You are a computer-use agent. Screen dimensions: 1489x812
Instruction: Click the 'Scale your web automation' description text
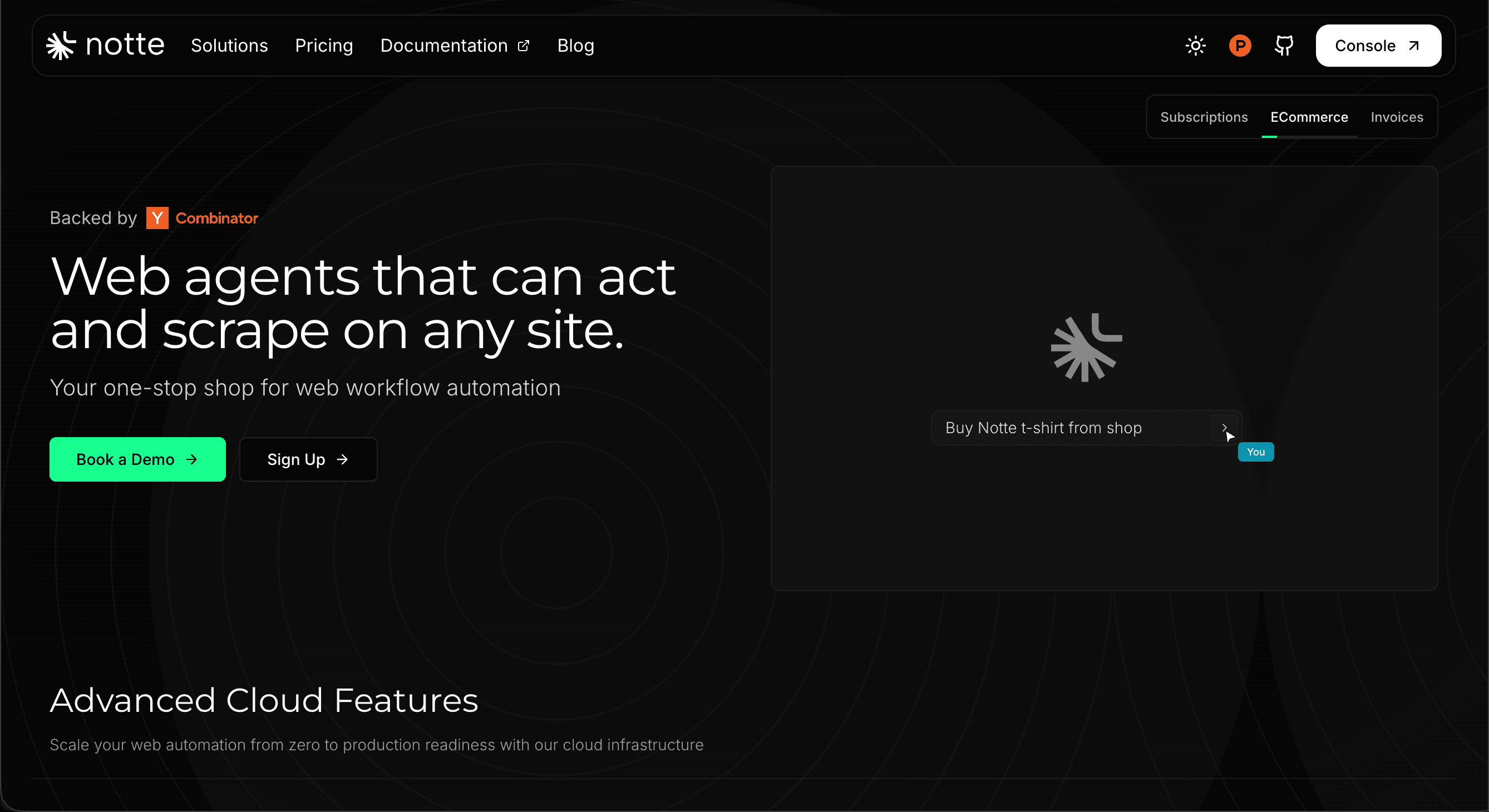377,745
